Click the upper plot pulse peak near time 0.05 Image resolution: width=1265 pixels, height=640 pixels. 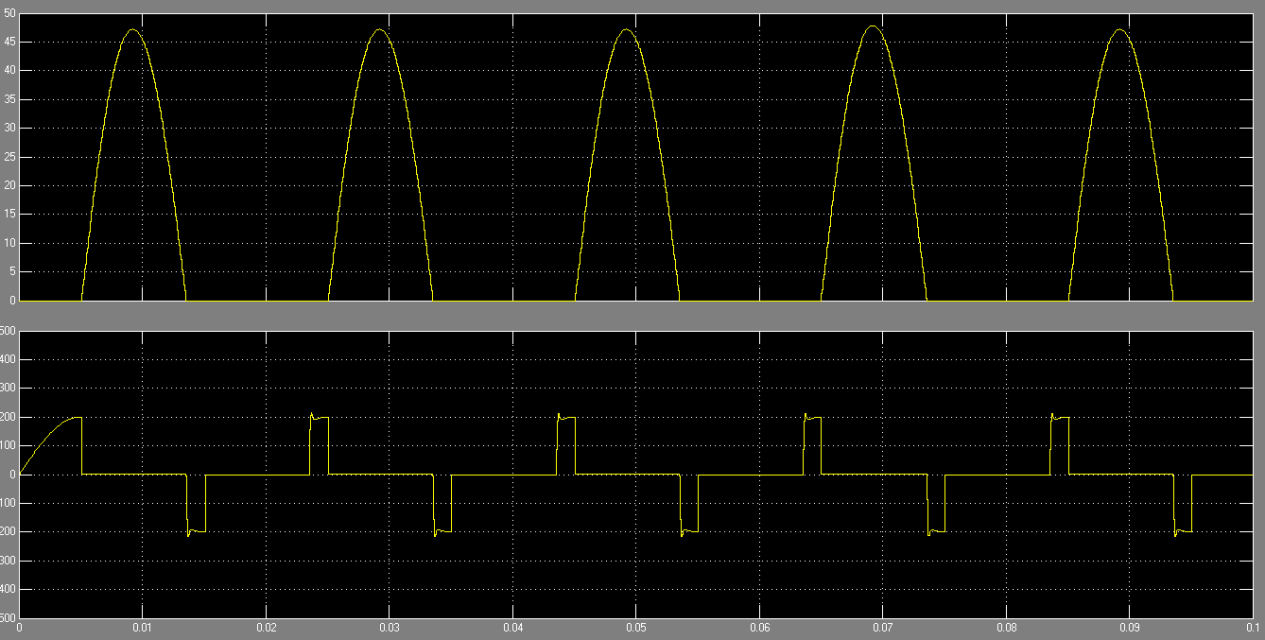coord(627,30)
